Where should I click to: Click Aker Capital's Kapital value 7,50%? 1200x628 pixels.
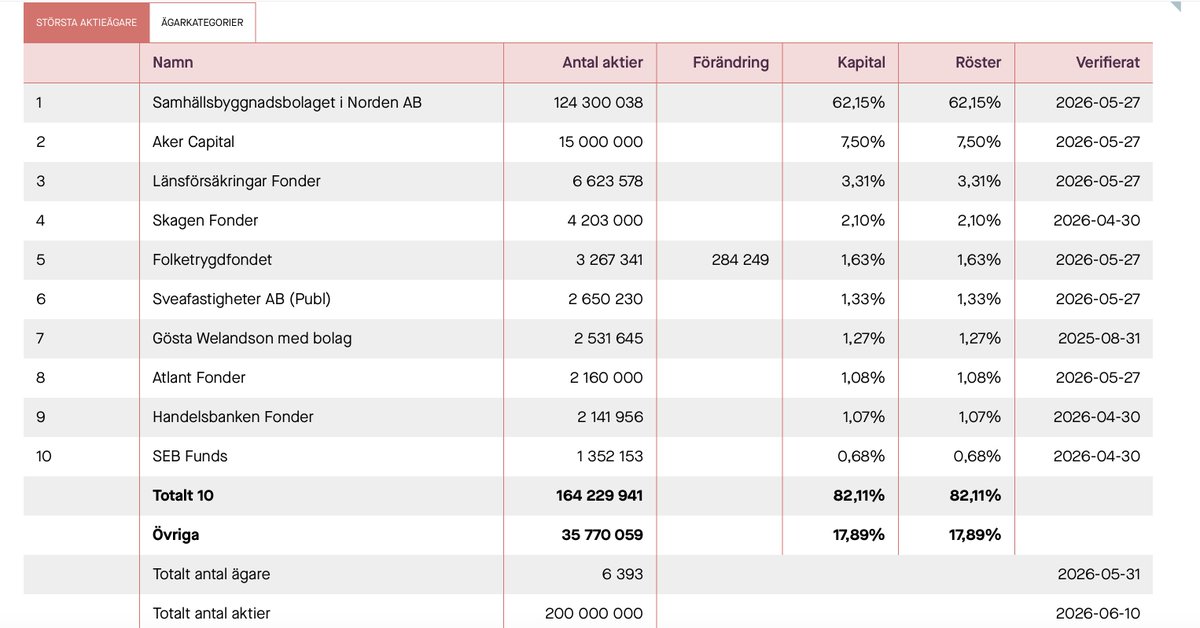coord(864,142)
